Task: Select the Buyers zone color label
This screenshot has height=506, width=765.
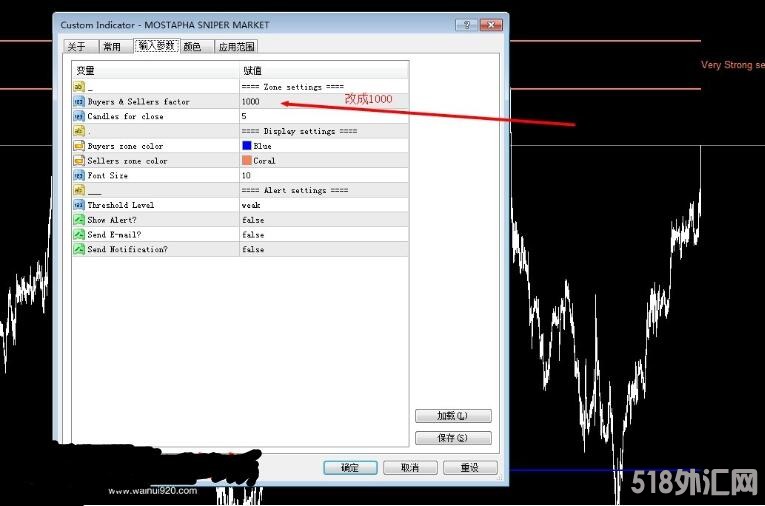Action: point(125,146)
